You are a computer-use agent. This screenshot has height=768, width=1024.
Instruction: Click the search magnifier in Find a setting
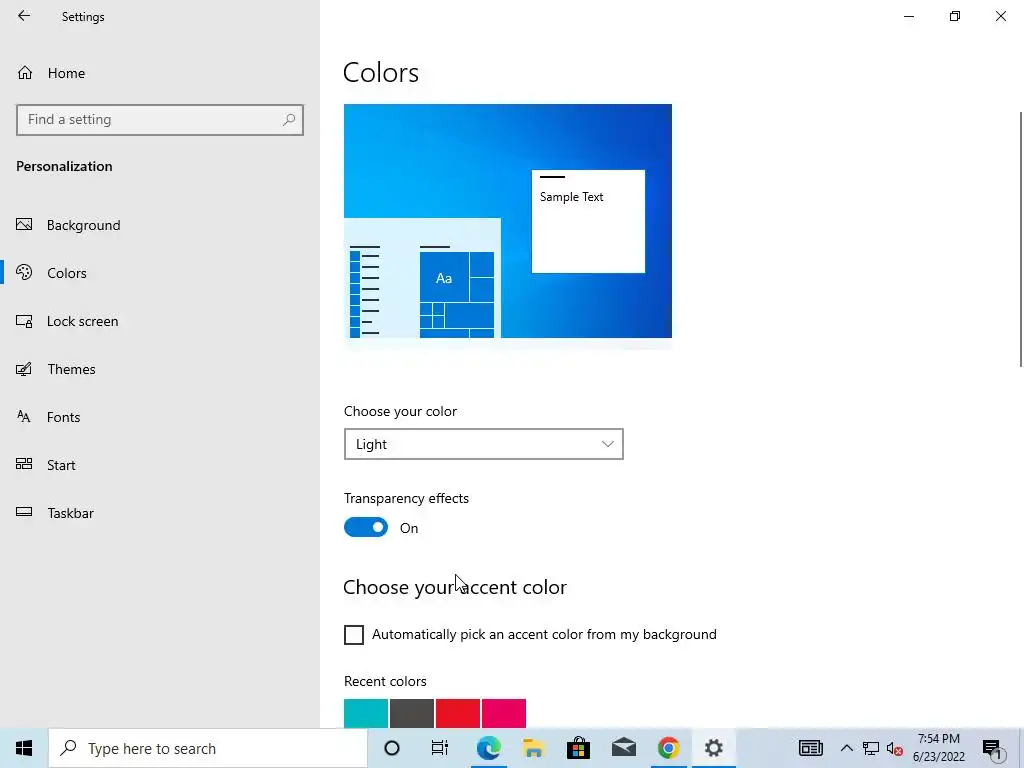(x=289, y=120)
